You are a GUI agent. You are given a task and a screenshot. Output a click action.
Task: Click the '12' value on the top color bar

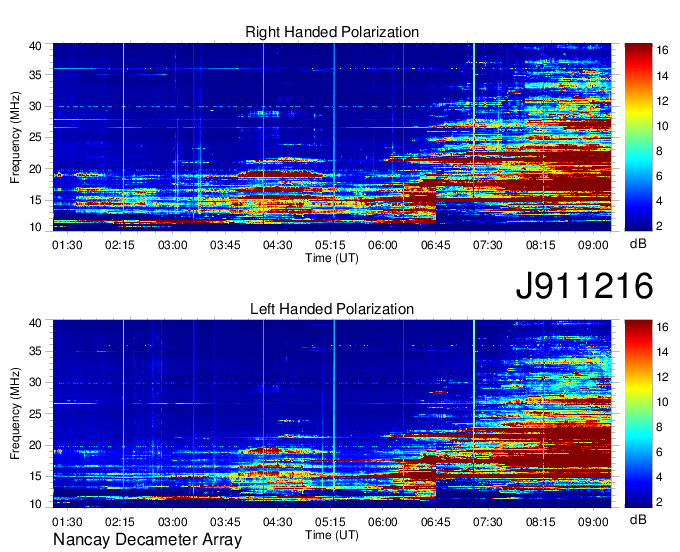662,101
